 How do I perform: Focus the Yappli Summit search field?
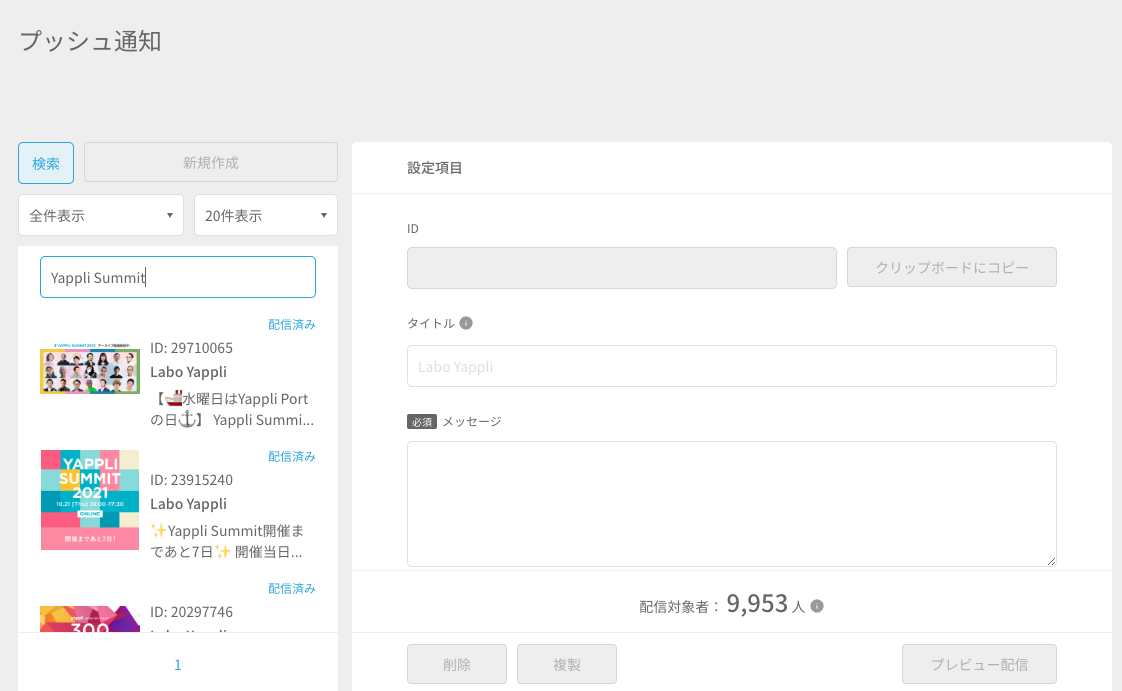(x=177, y=277)
